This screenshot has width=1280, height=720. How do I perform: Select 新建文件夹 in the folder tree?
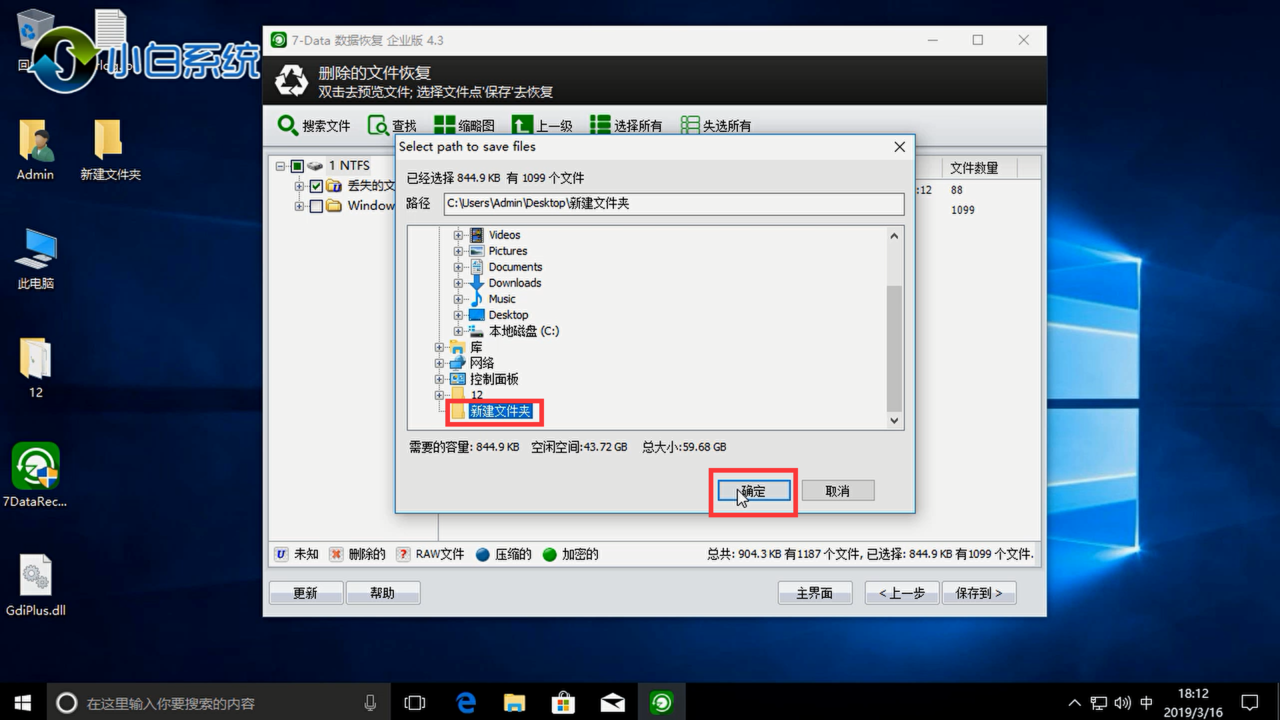(x=501, y=411)
